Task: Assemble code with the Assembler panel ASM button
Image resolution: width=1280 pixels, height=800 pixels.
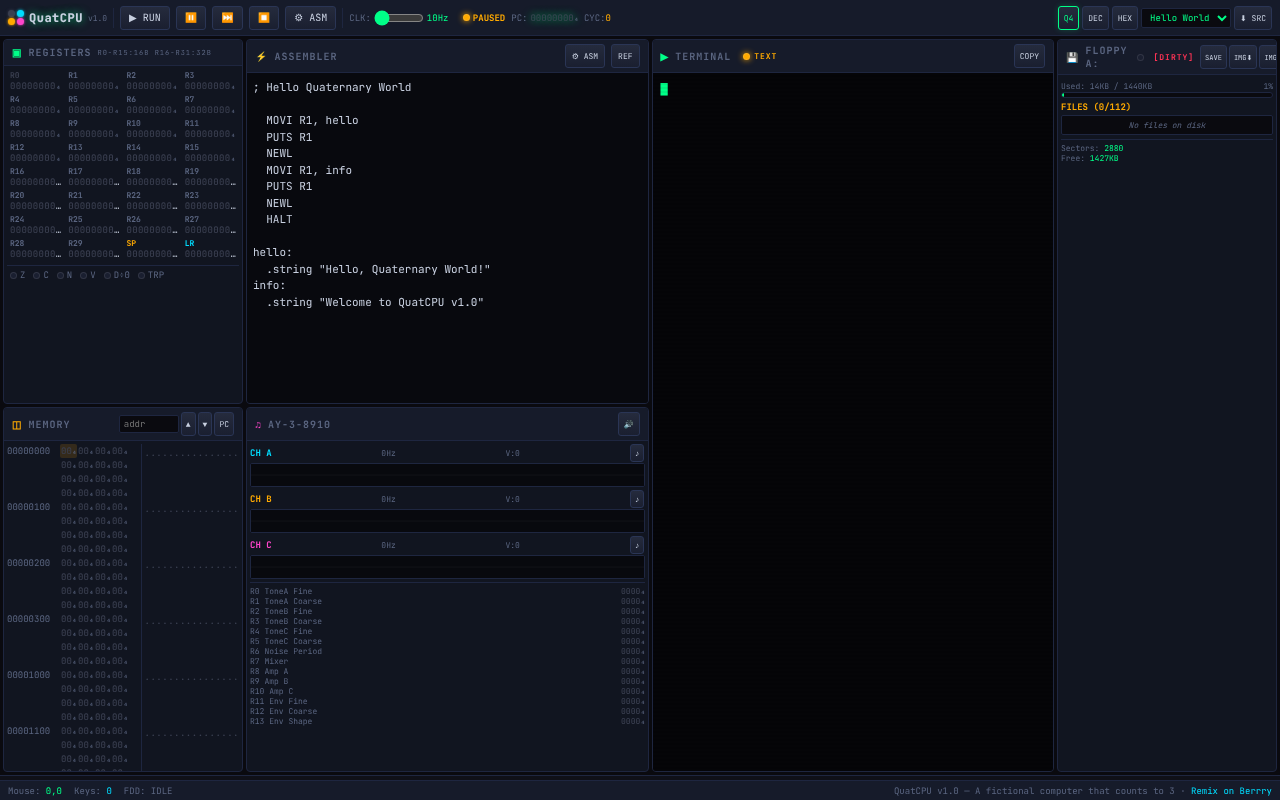Action: [x=585, y=56]
